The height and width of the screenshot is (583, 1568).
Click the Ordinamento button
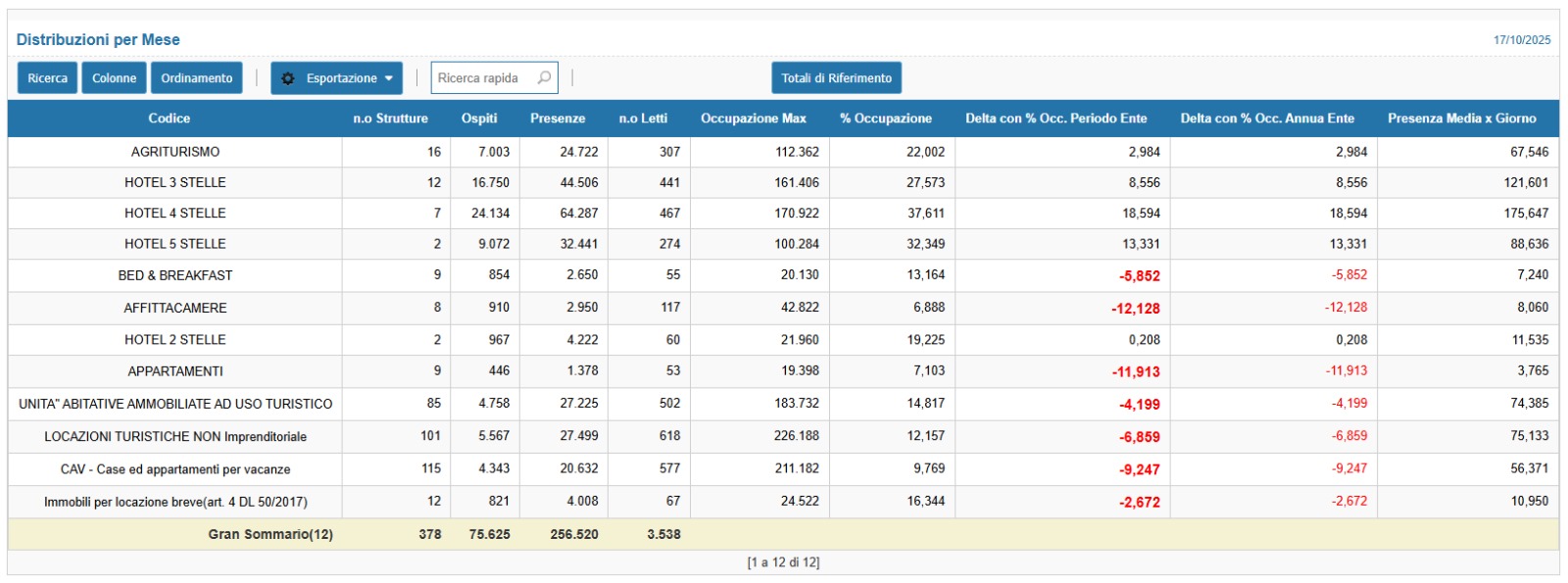(196, 78)
